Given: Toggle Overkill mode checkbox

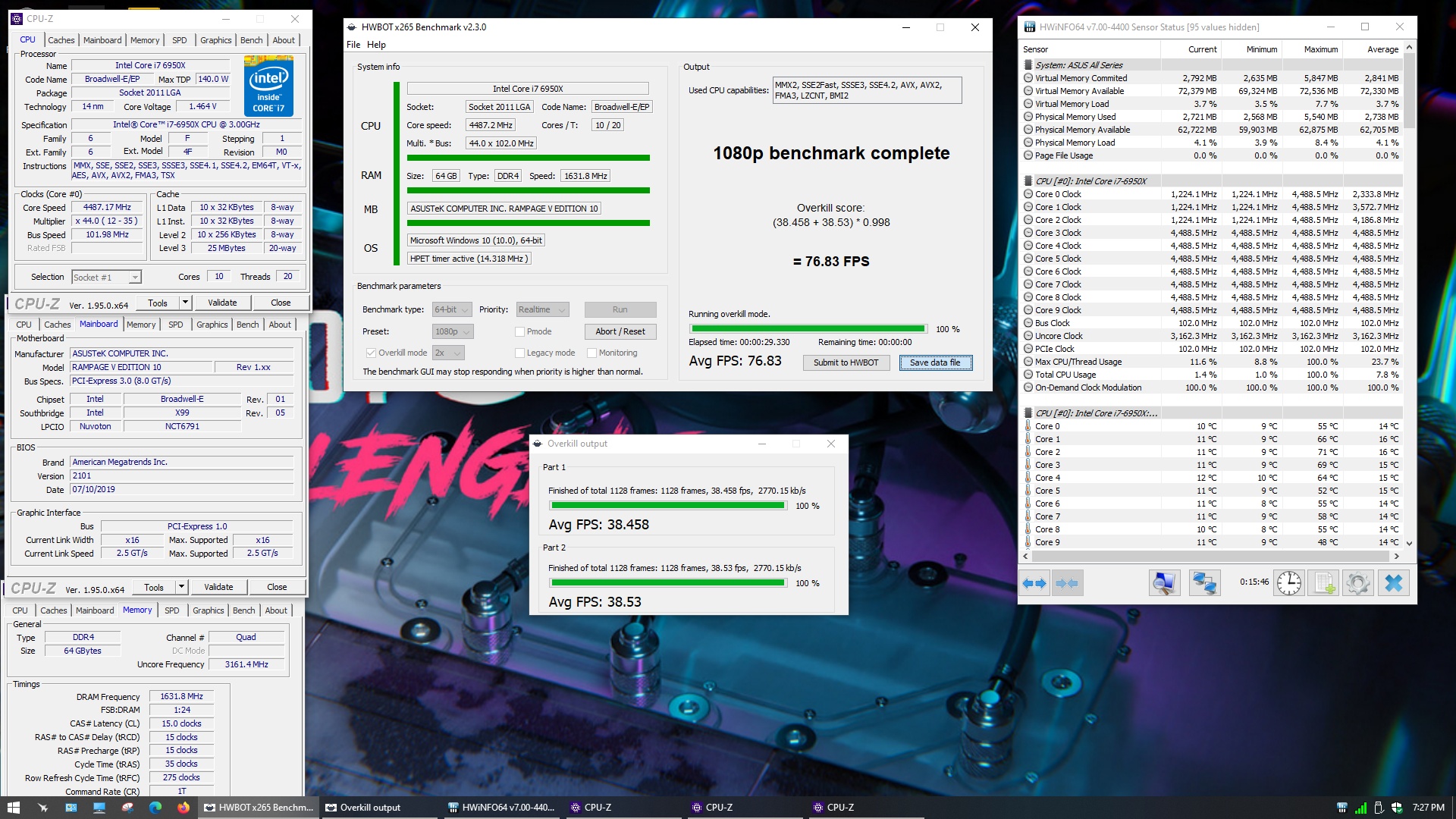Looking at the screenshot, I should coord(371,353).
